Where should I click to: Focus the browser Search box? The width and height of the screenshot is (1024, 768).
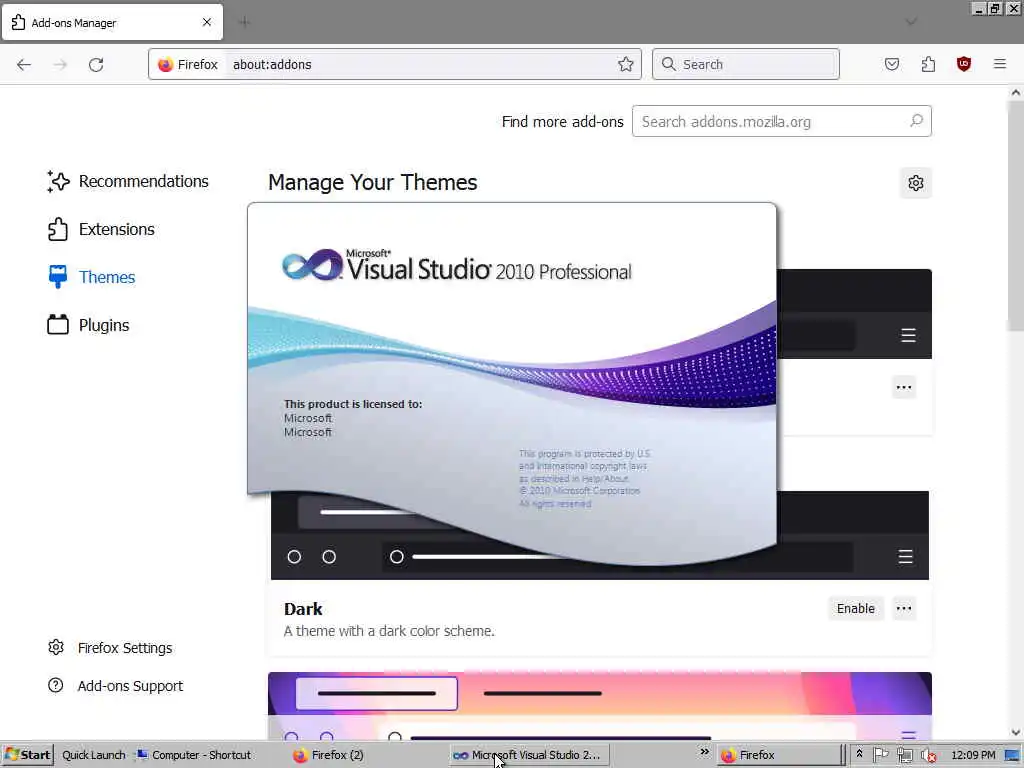coord(746,64)
